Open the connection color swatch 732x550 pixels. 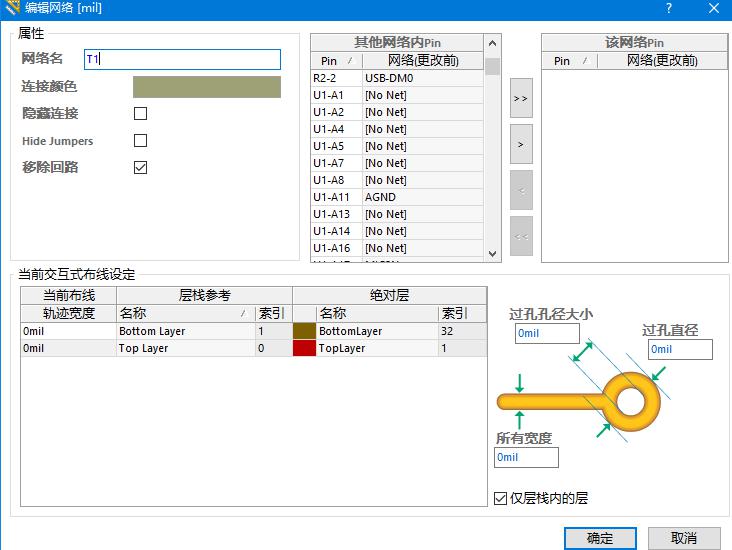[207, 87]
